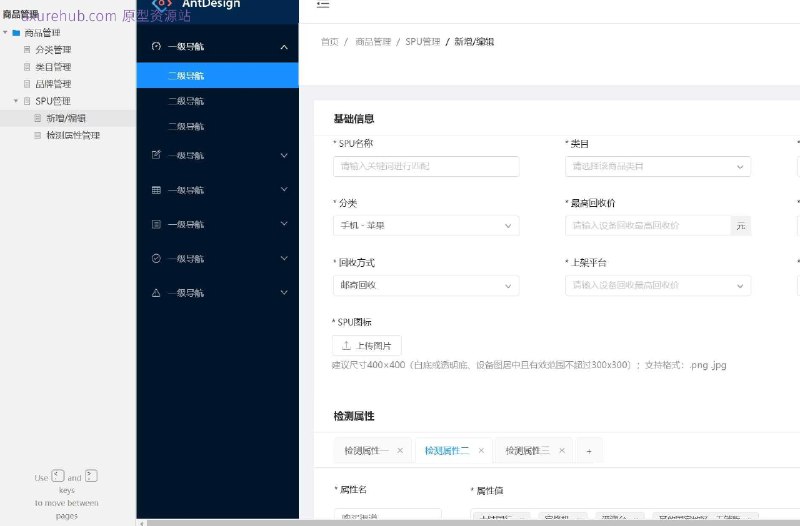Open 检测属性管理 in the page tree
Image resolution: width=800 pixels, height=526 pixels.
(x=73, y=135)
